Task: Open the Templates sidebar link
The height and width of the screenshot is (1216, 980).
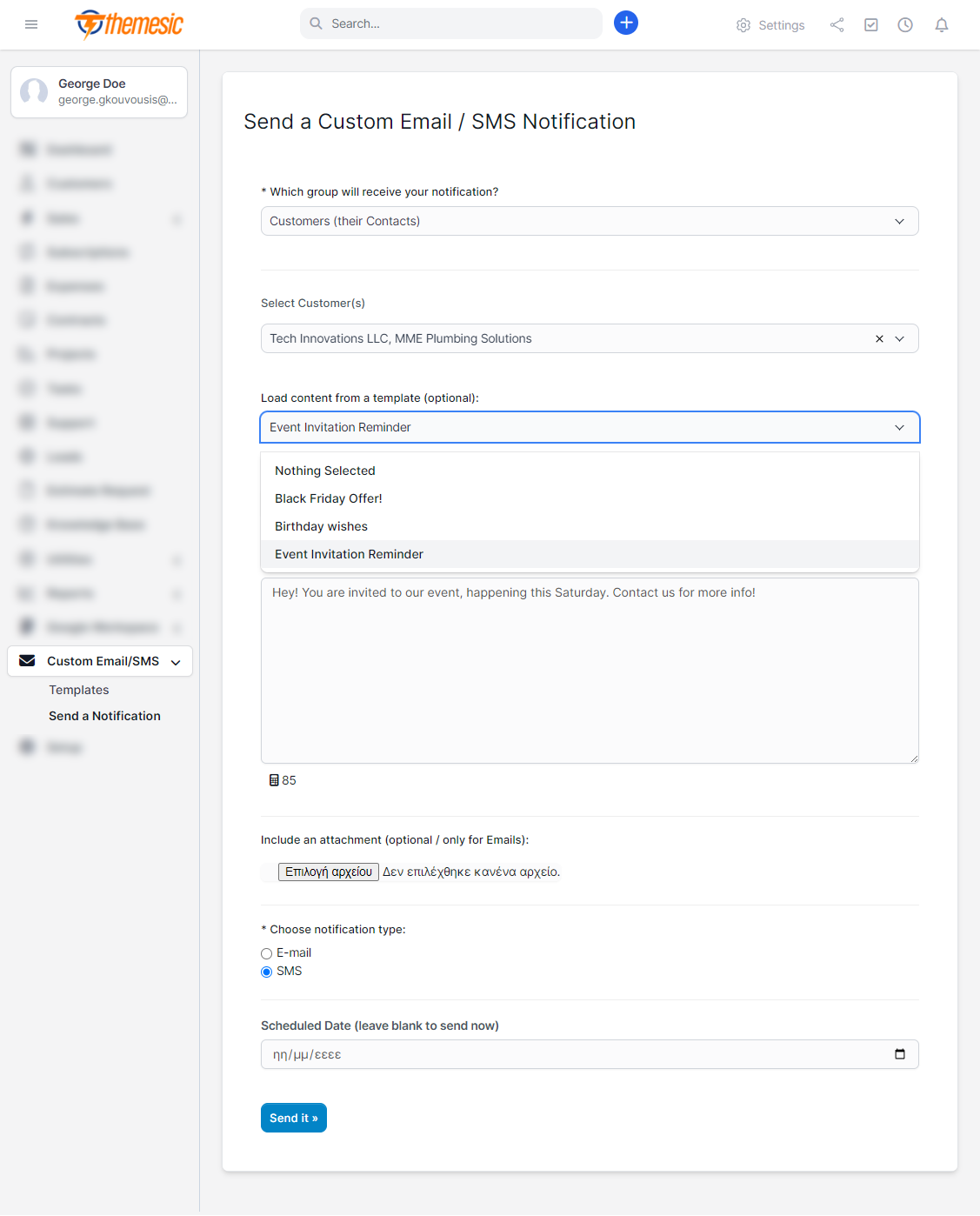Action: (x=79, y=690)
